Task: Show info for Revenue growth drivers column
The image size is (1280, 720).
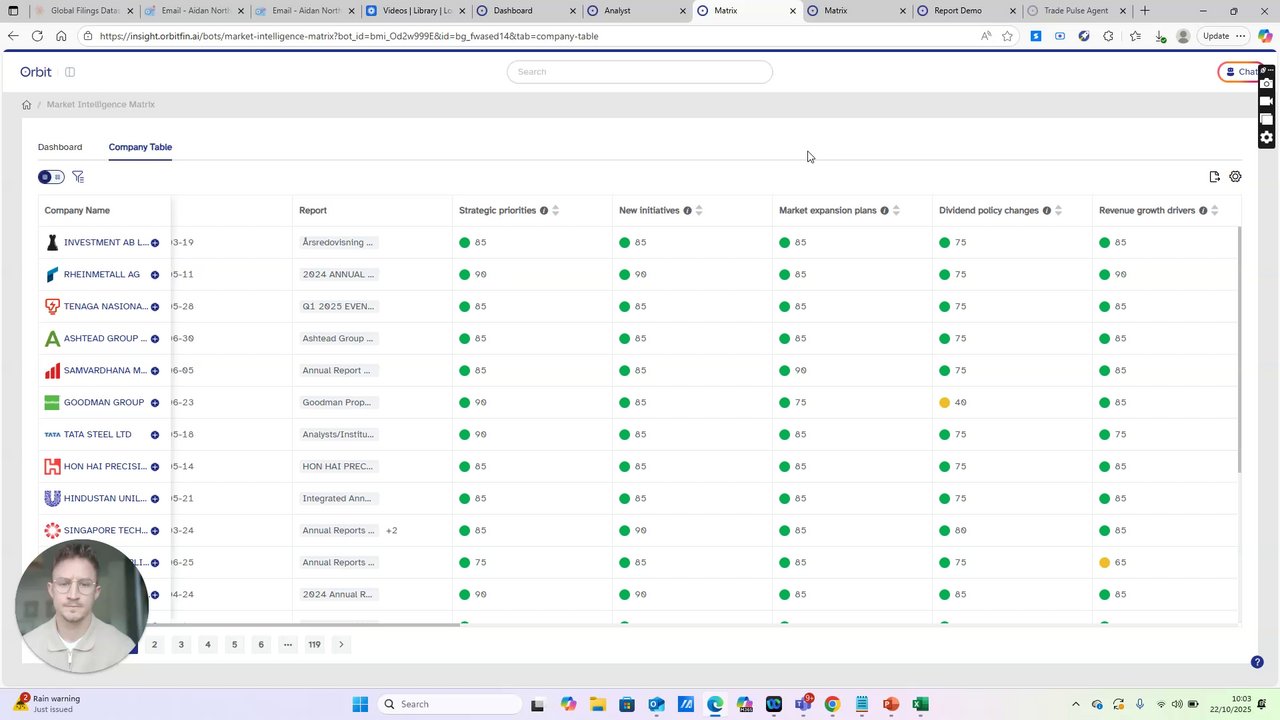Action: [1204, 211]
